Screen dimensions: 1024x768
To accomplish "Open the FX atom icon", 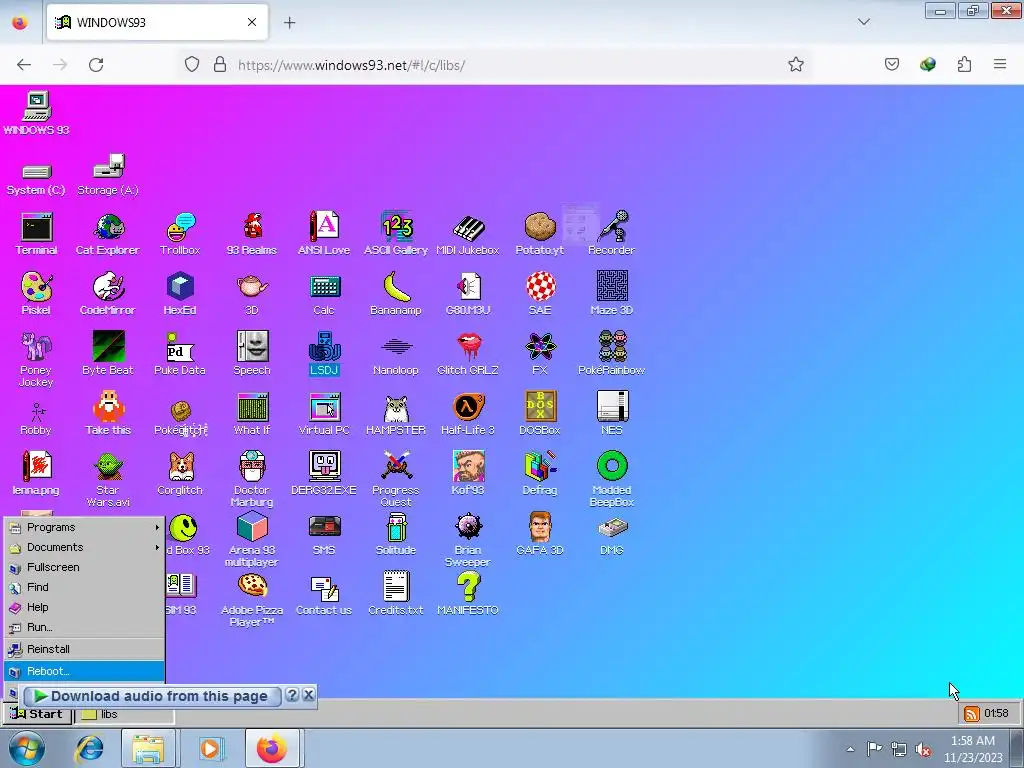I will 540,353.
